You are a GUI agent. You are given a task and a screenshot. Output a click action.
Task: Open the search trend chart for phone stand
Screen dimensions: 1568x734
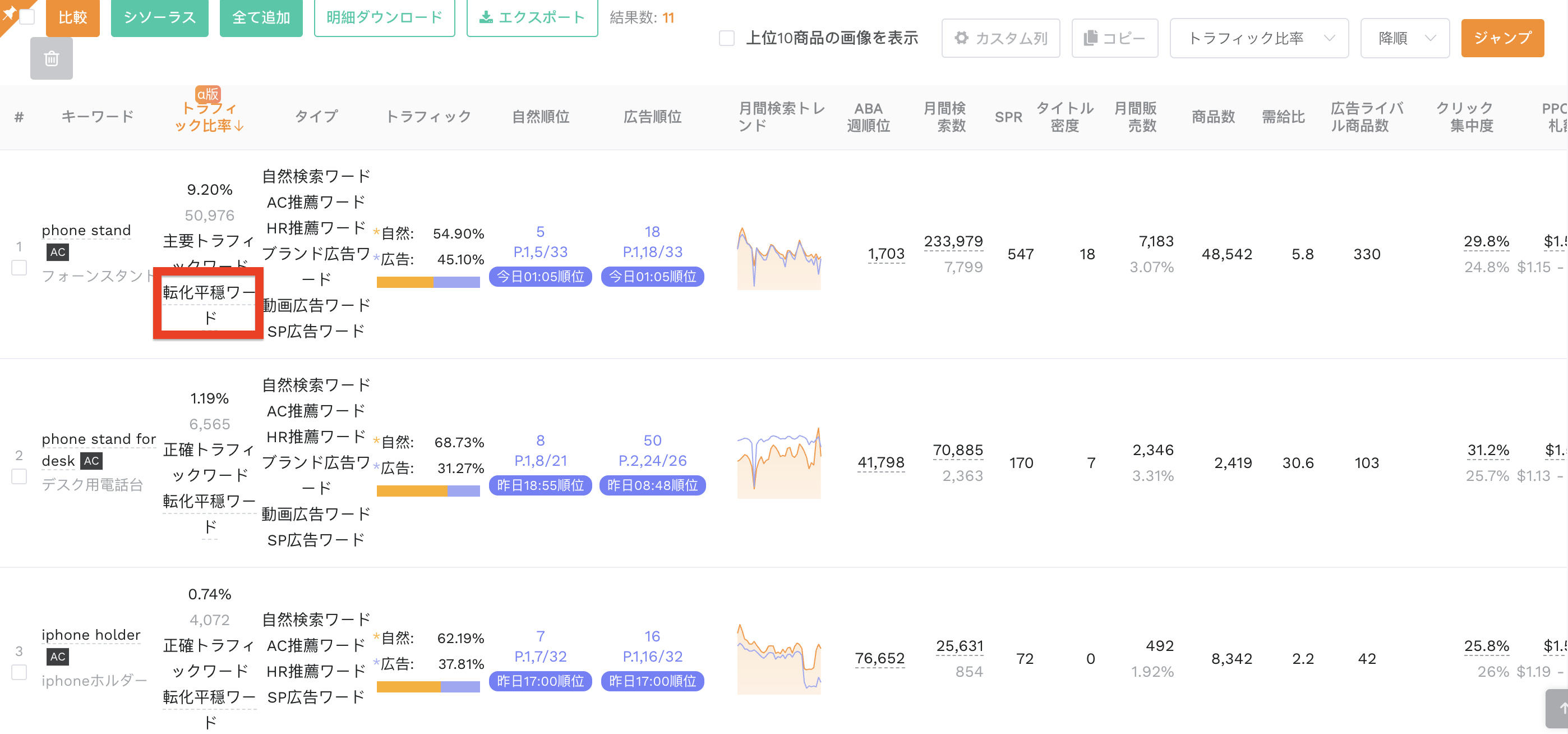[x=779, y=257]
